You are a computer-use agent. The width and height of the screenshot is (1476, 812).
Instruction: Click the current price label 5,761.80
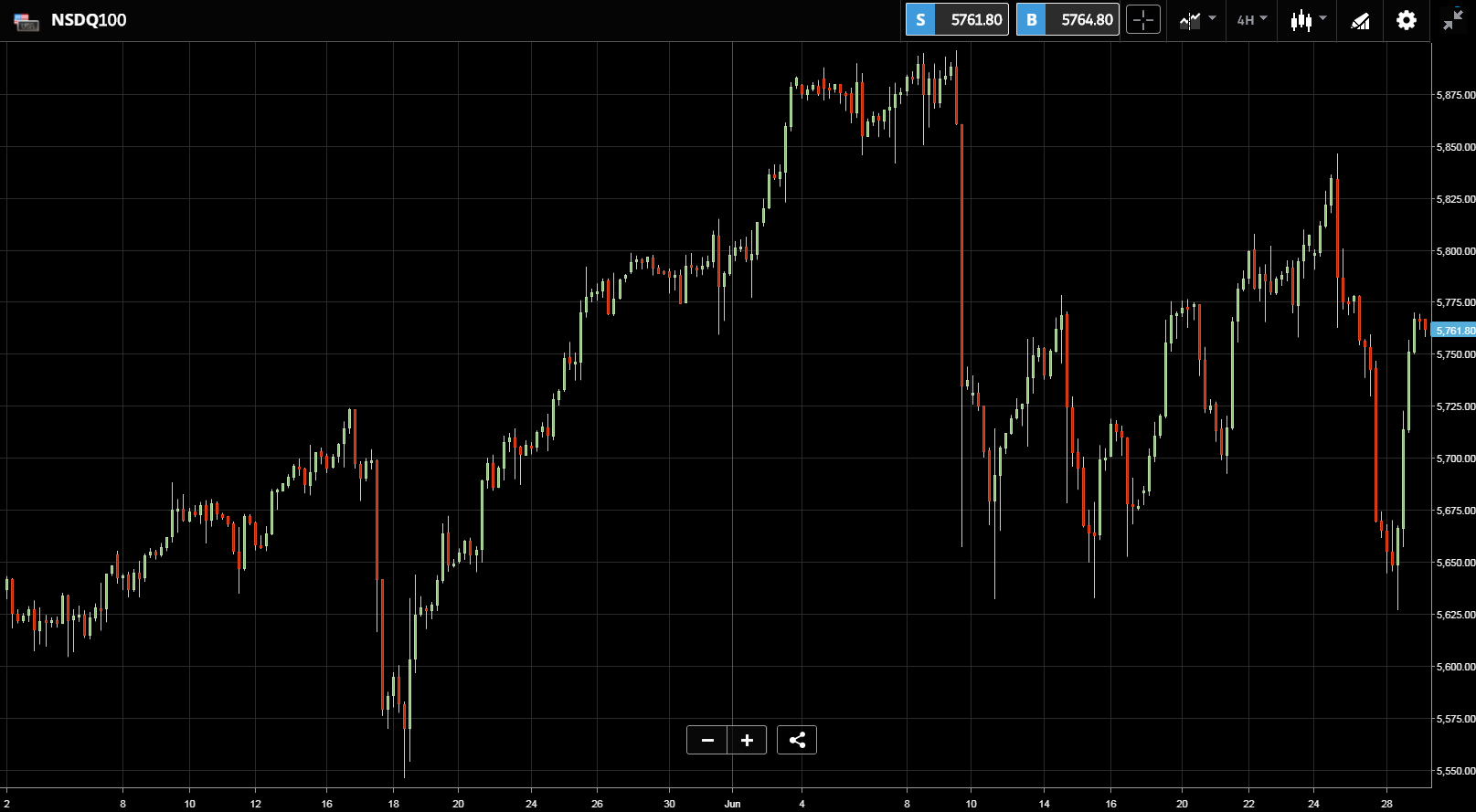pos(1454,331)
